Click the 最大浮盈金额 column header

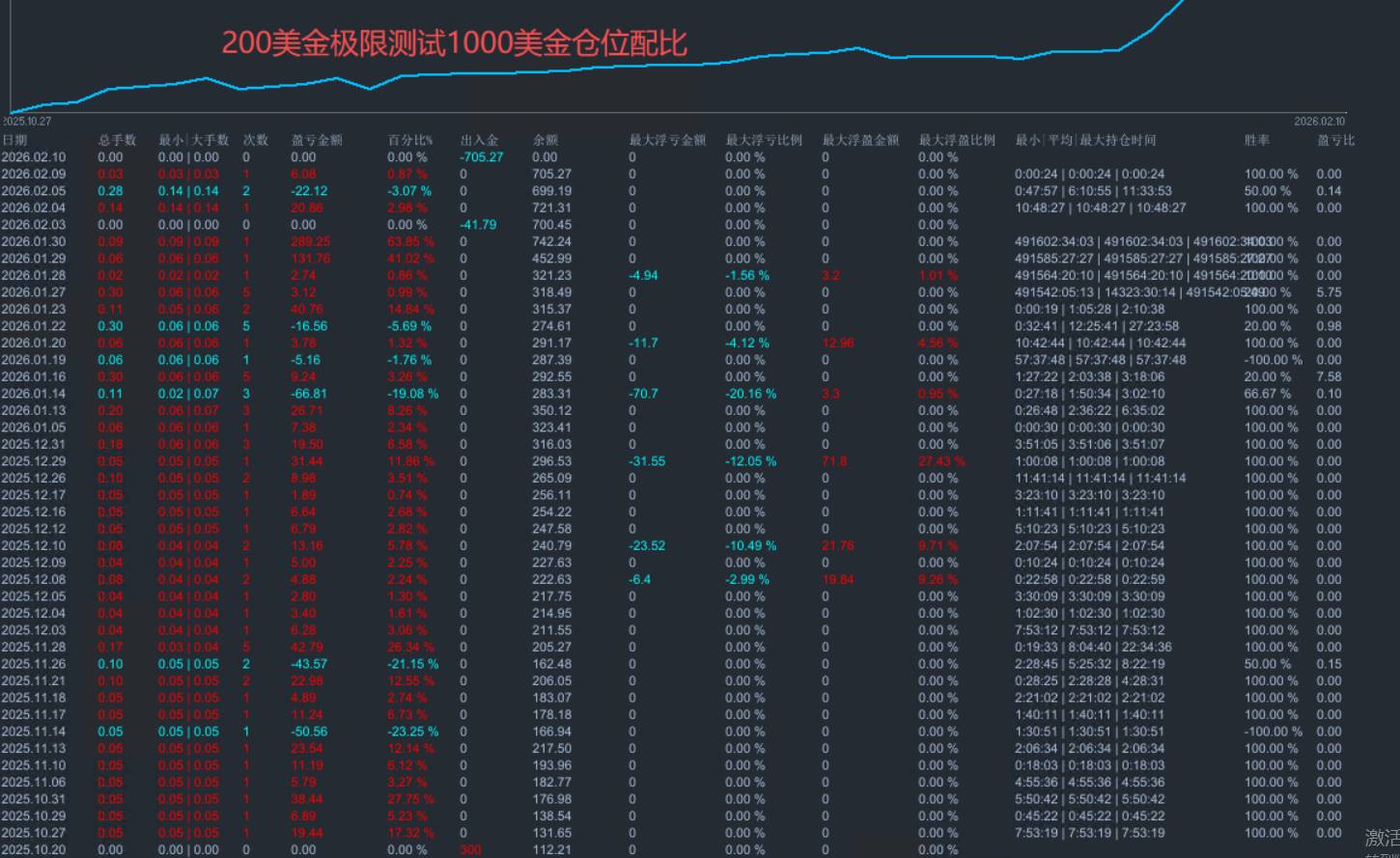[x=860, y=140]
